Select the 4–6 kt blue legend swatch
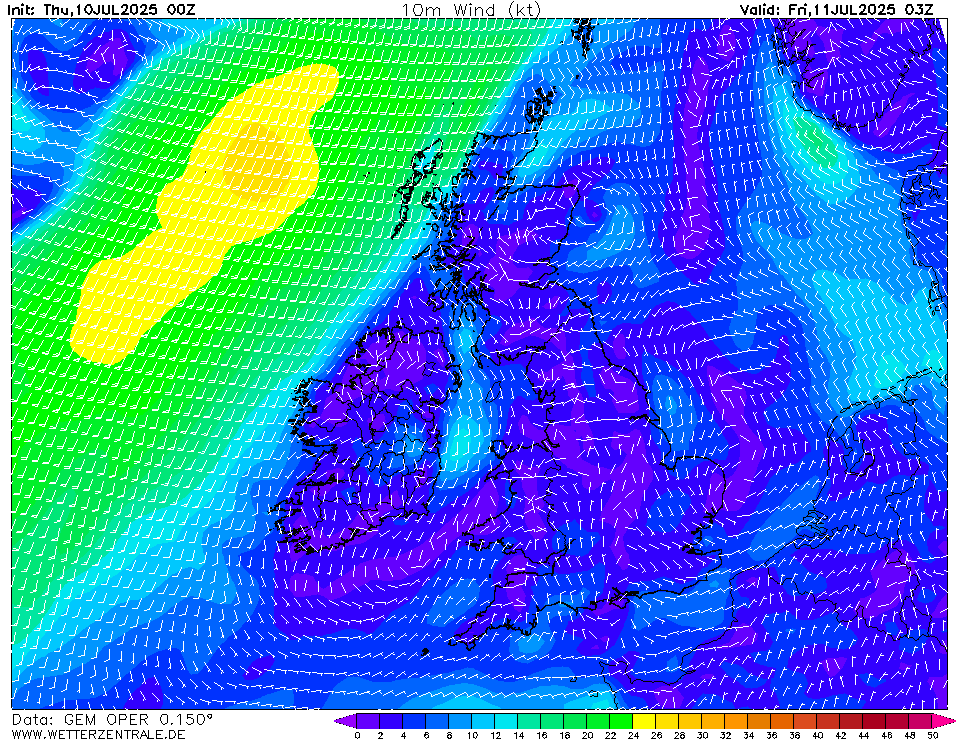 [414, 721]
